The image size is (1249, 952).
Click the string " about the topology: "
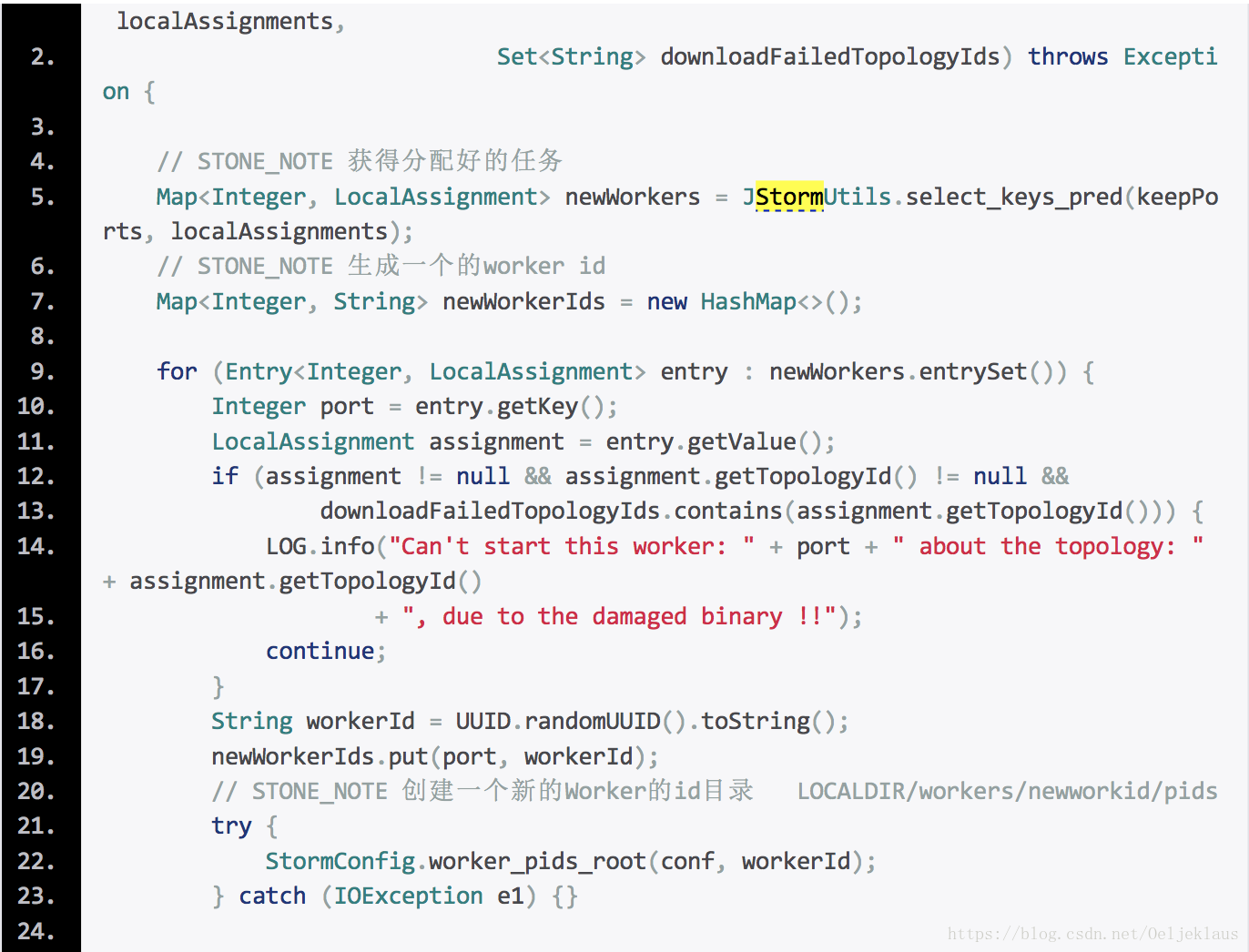1049,546
